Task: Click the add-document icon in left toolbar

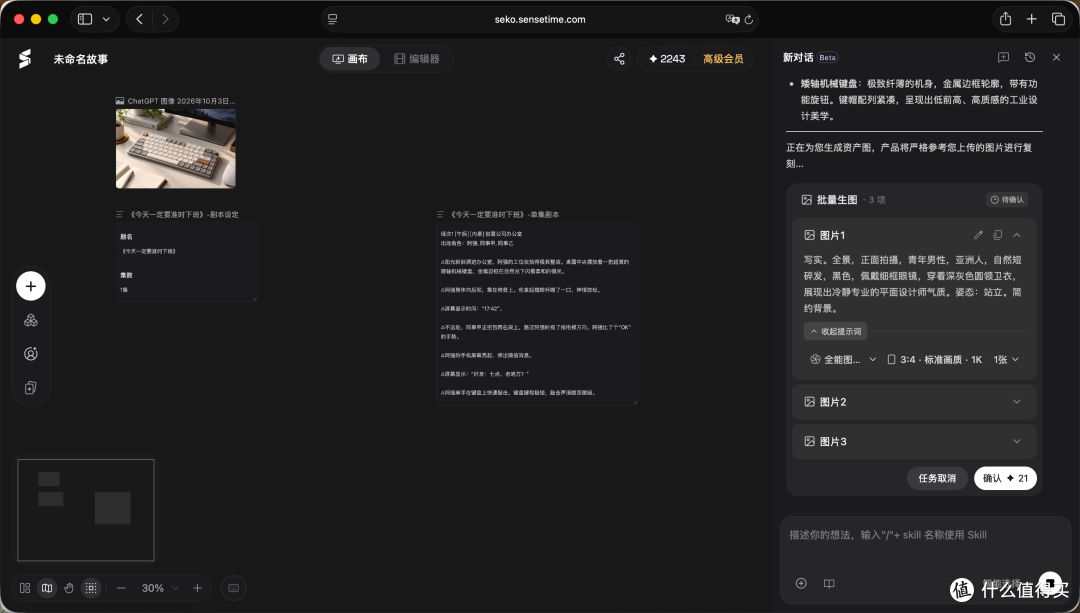Action: tap(31, 388)
